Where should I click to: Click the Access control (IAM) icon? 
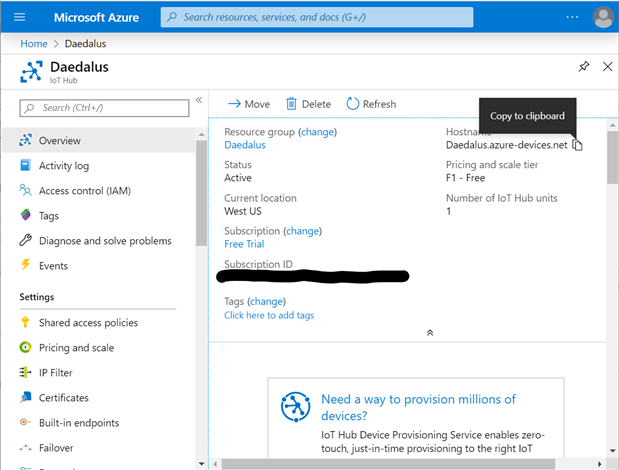point(26,190)
